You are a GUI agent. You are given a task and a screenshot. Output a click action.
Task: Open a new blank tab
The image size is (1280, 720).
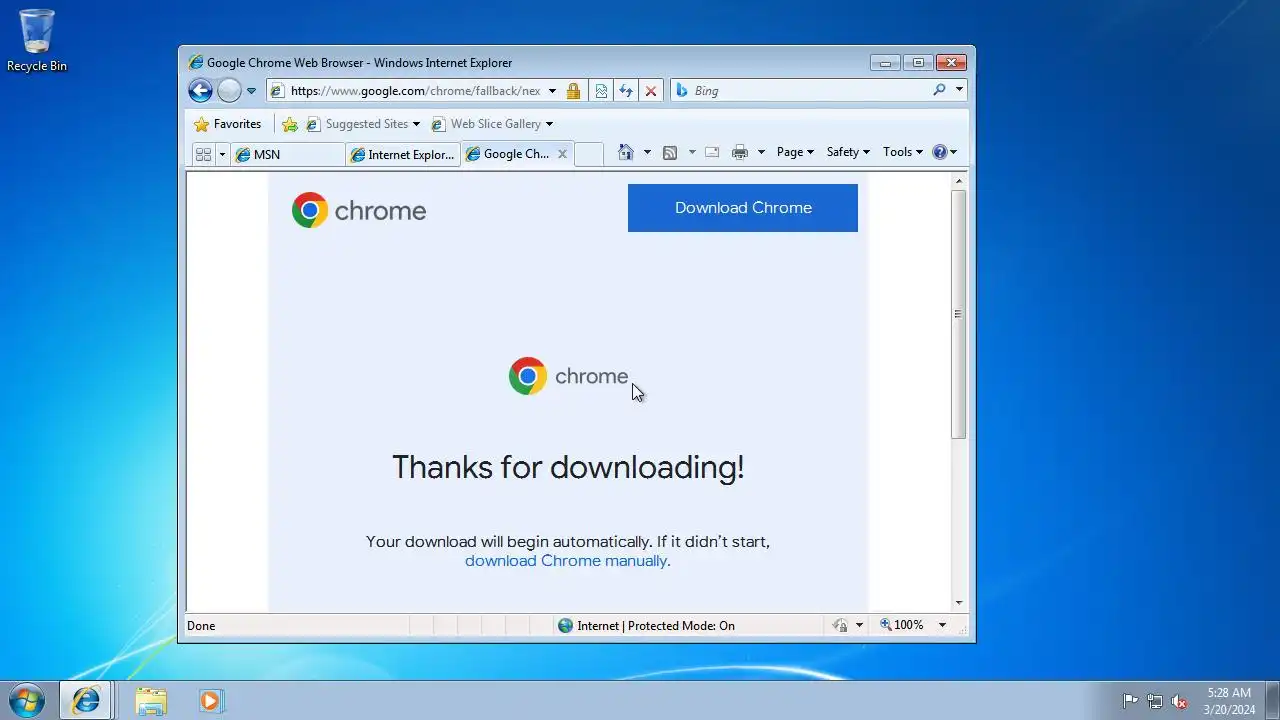pyautogui.click(x=589, y=154)
